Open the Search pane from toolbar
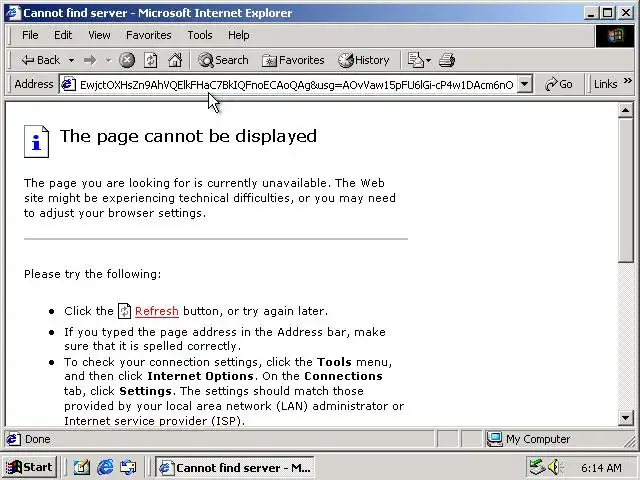640x480 pixels. click(223, 60)
